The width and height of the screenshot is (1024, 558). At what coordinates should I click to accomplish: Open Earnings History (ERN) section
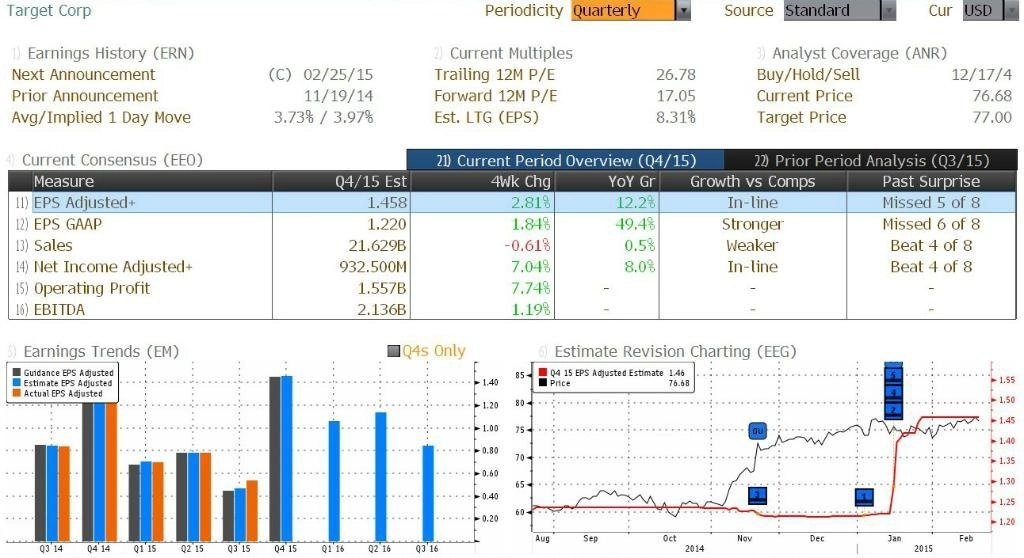[110, 54]
